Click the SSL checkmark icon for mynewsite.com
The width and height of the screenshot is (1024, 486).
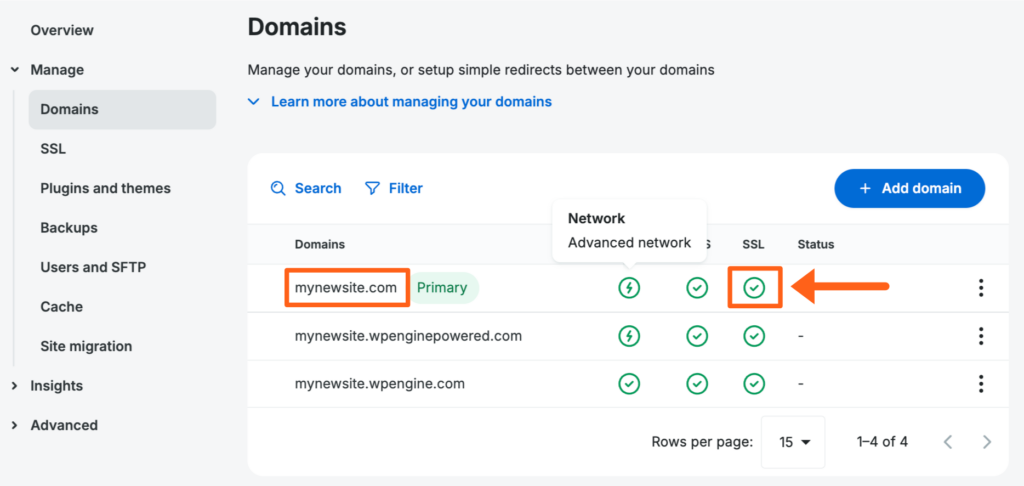click(754, 288)
